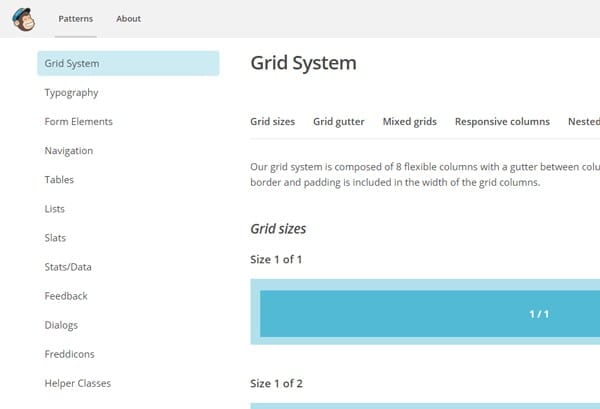The width and height of the screenshot is (600, 409).
Task: Click the 1 / 1 grid block
Action: pos(430,314)
